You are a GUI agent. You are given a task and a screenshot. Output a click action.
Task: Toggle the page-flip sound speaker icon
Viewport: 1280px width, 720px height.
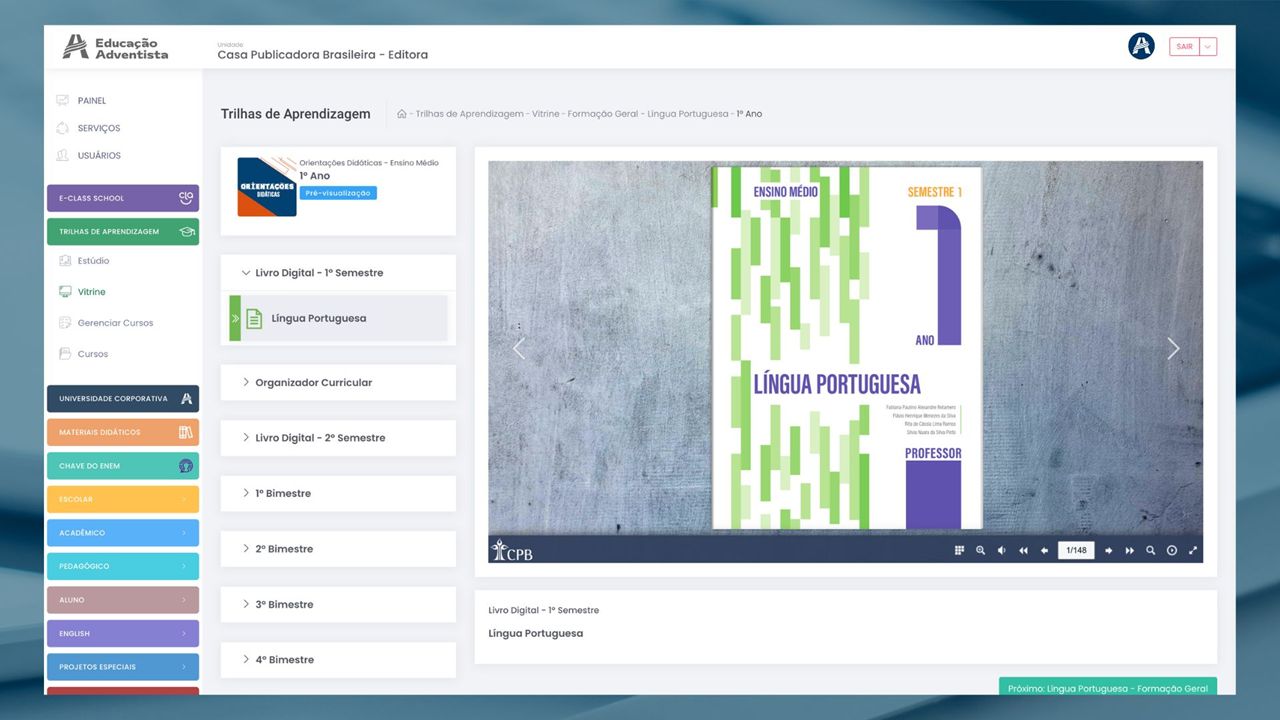1001,550
